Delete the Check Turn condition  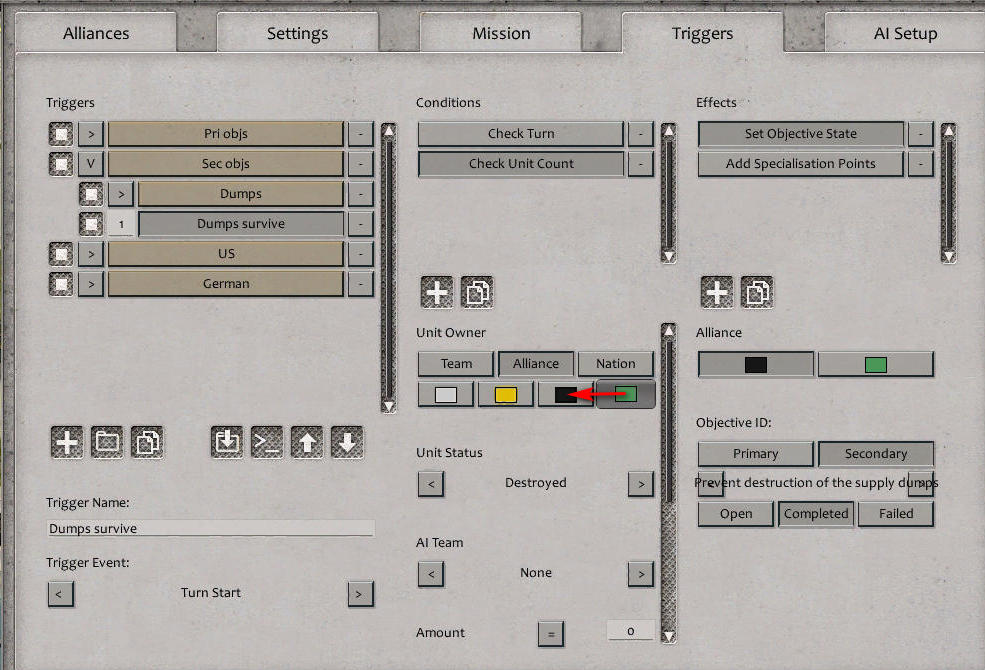click(641, 134)
